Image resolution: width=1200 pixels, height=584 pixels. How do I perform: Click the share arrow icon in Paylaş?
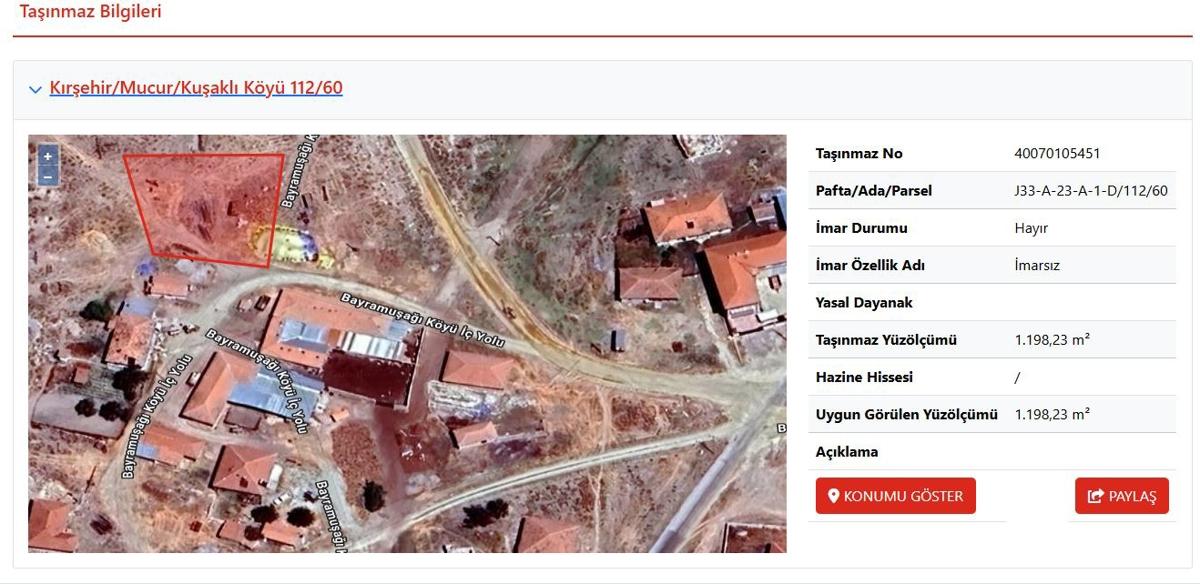[x=1096, y=496]
